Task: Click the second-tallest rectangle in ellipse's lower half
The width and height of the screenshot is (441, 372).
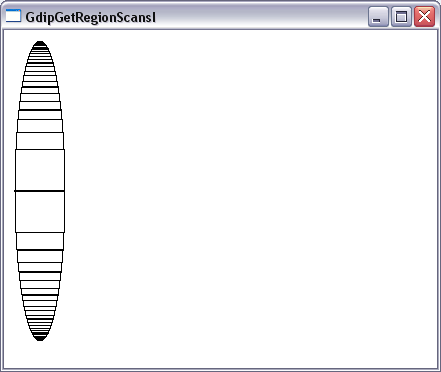Action: tap(40, 241)
